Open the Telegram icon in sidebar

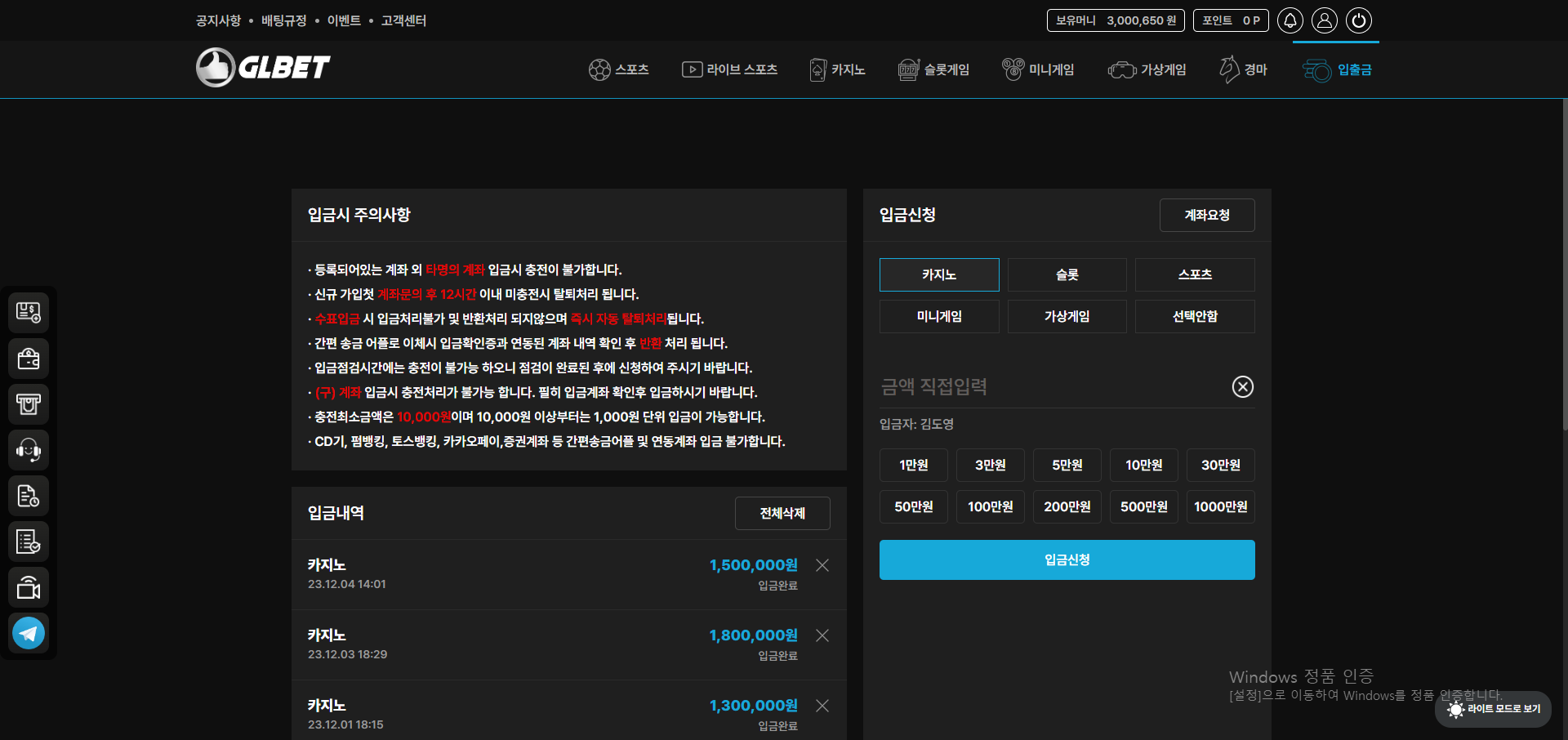click(29, 633)
